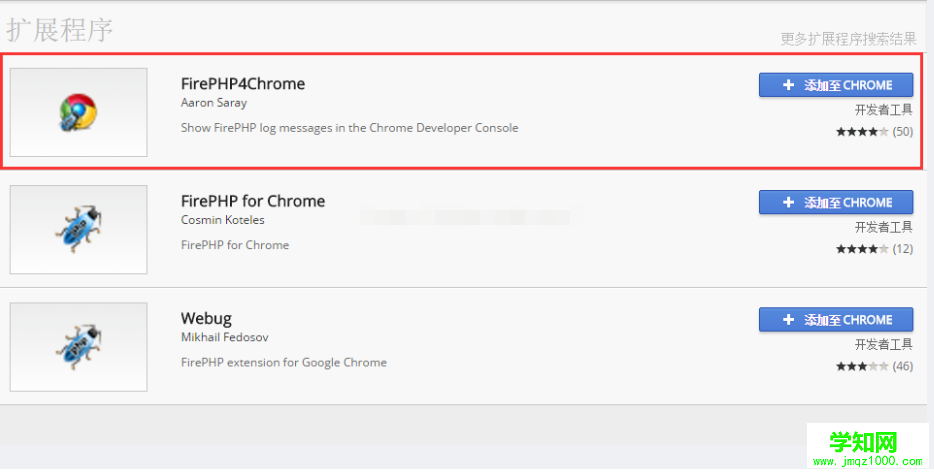Viewport: 934px width, 473px height.
Task: Click the three-star rating of Webug
Action: (x=862, y=366)
